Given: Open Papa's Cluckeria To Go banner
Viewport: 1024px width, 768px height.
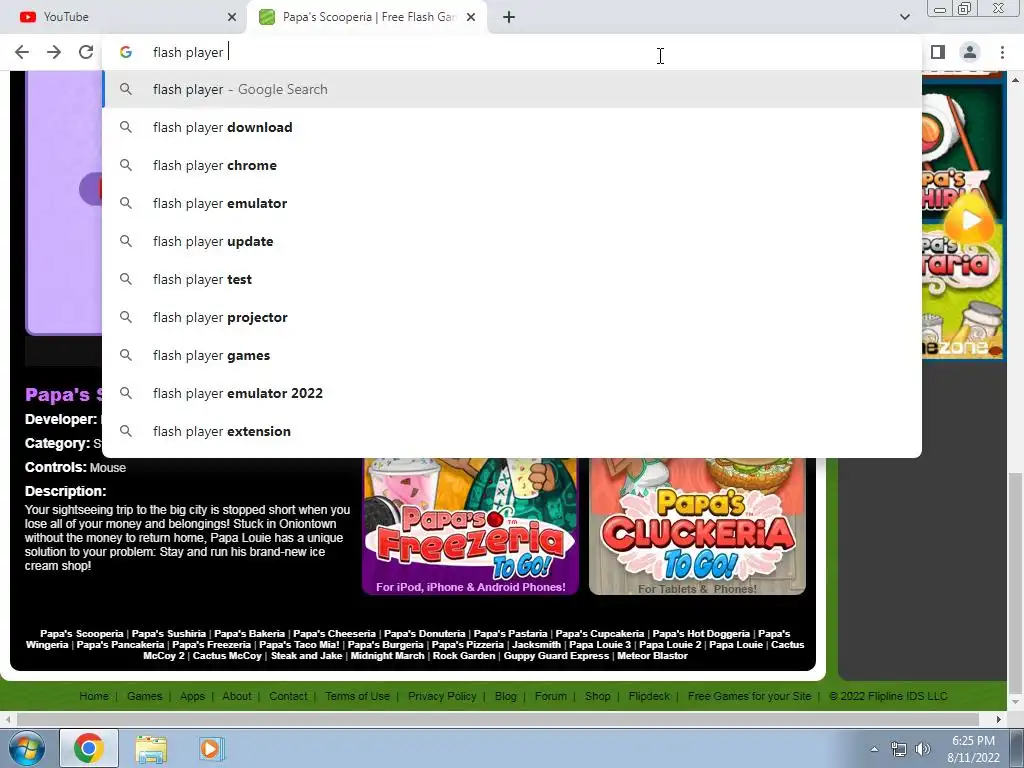Looking at the screenshot, I should (697, 526).
